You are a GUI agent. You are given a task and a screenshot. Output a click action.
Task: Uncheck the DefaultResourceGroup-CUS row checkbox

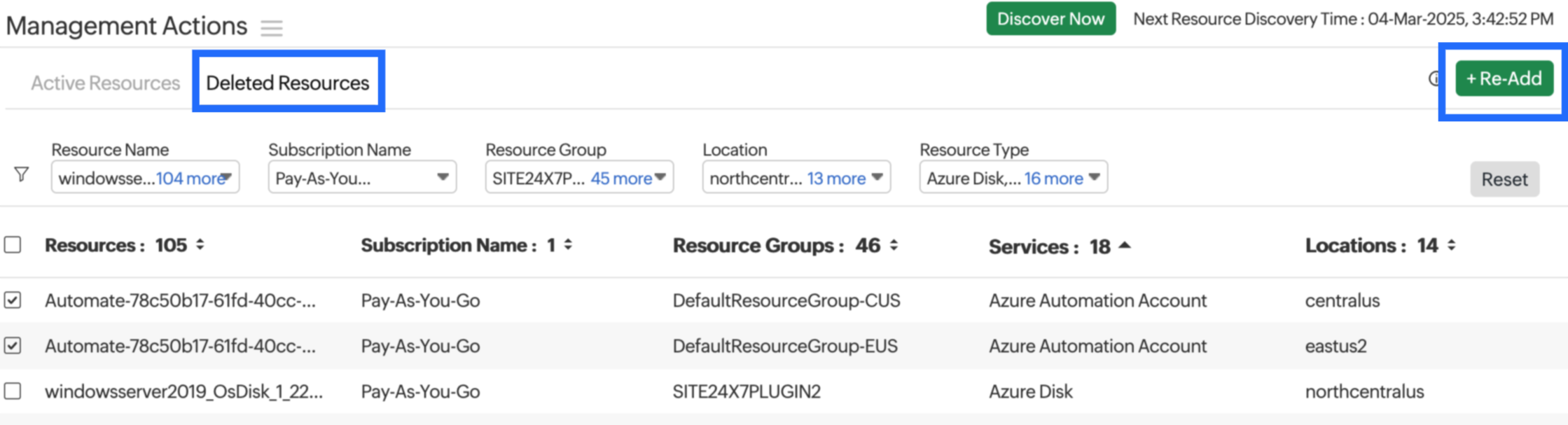click(13, 300)
